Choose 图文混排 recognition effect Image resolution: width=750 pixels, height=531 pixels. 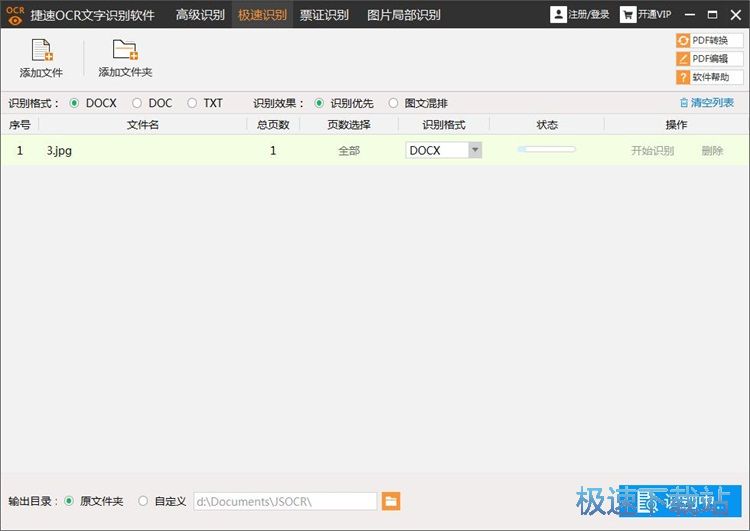pos(393,103)
